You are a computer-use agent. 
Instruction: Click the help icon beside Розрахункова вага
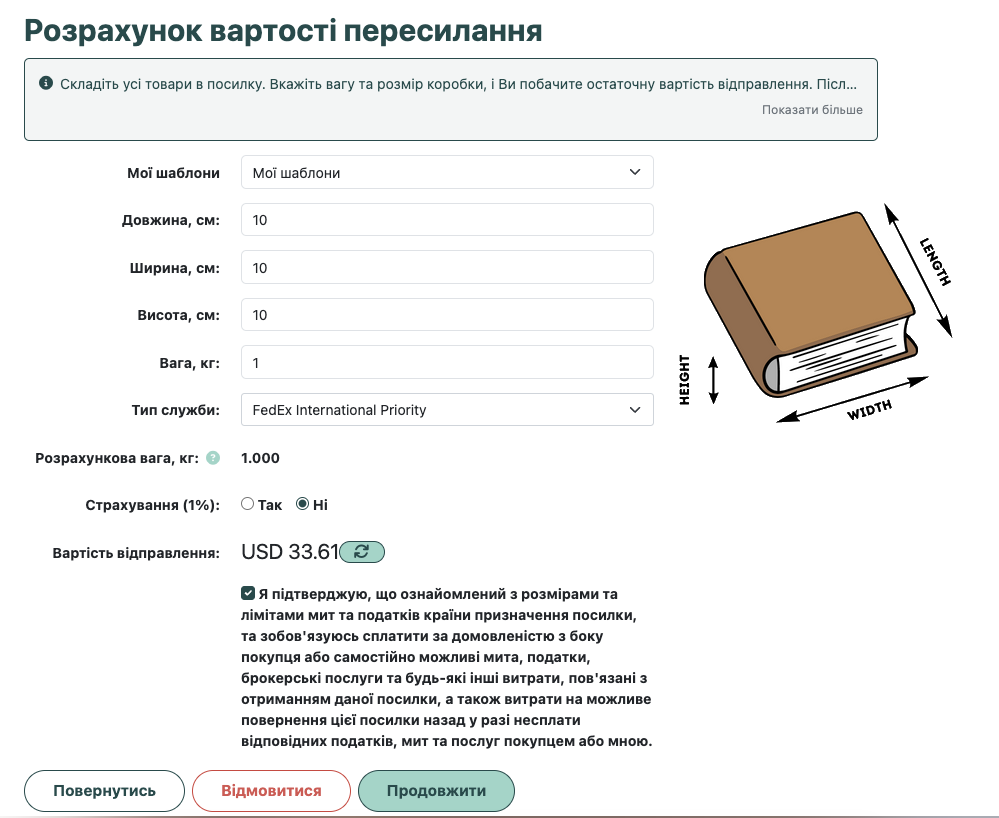coord(213,457)
